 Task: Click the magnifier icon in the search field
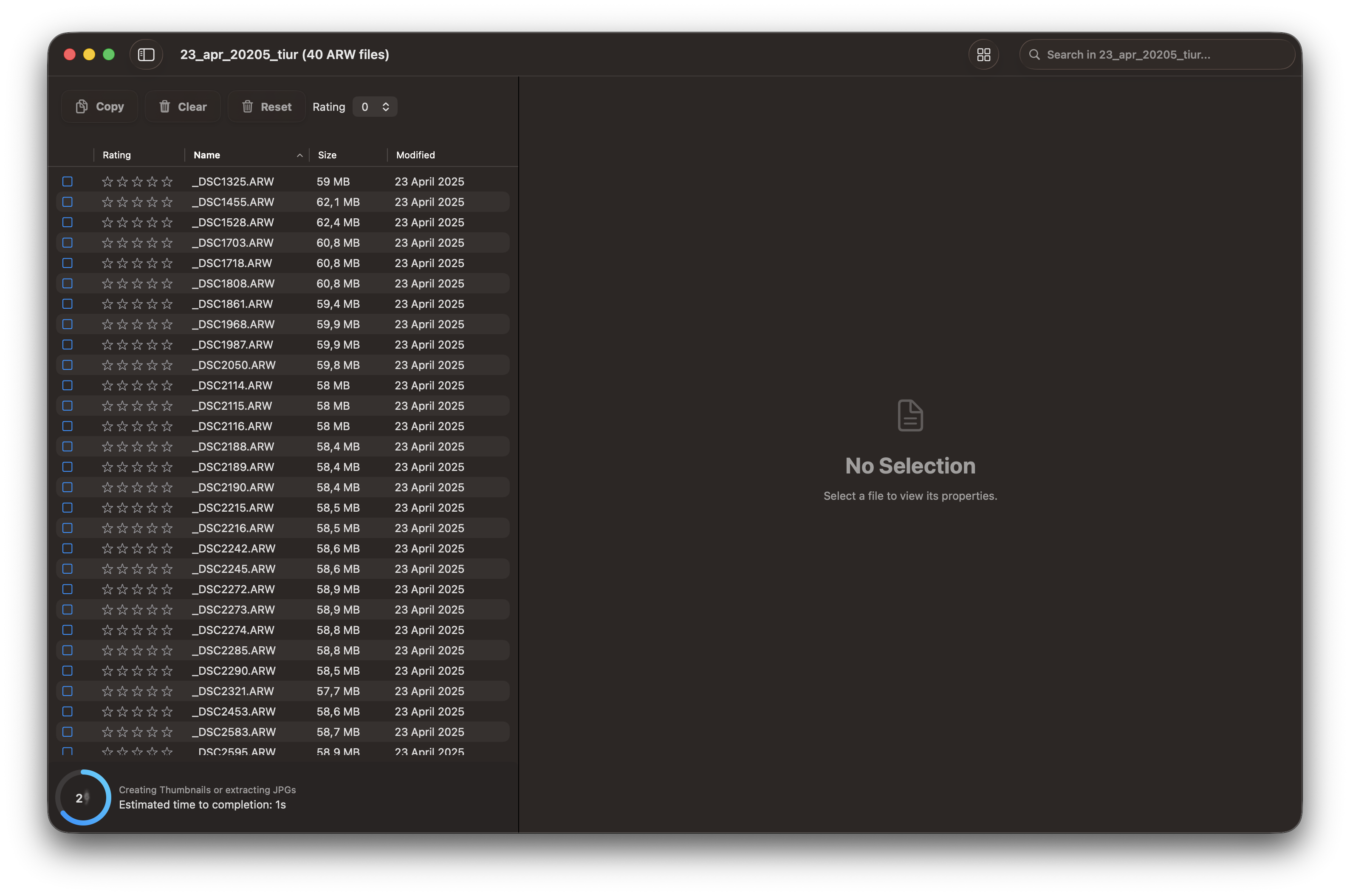1034,54
